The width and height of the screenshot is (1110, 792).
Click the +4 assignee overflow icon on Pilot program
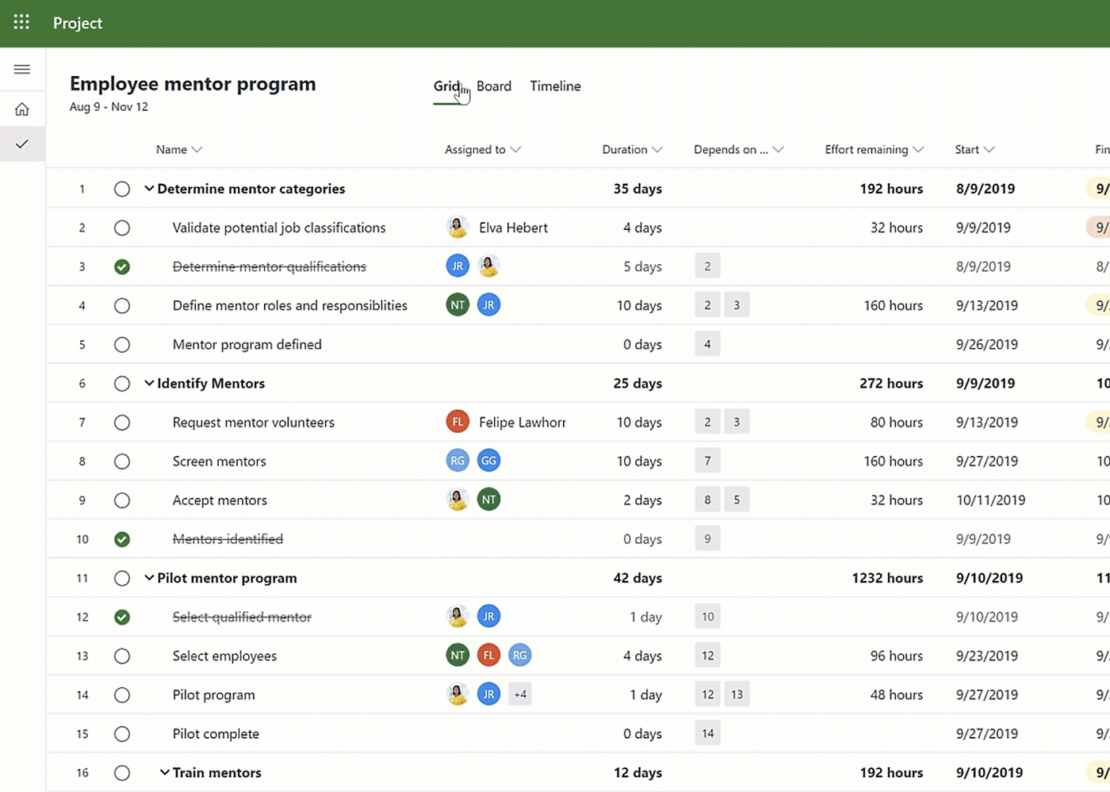(519, 694)
